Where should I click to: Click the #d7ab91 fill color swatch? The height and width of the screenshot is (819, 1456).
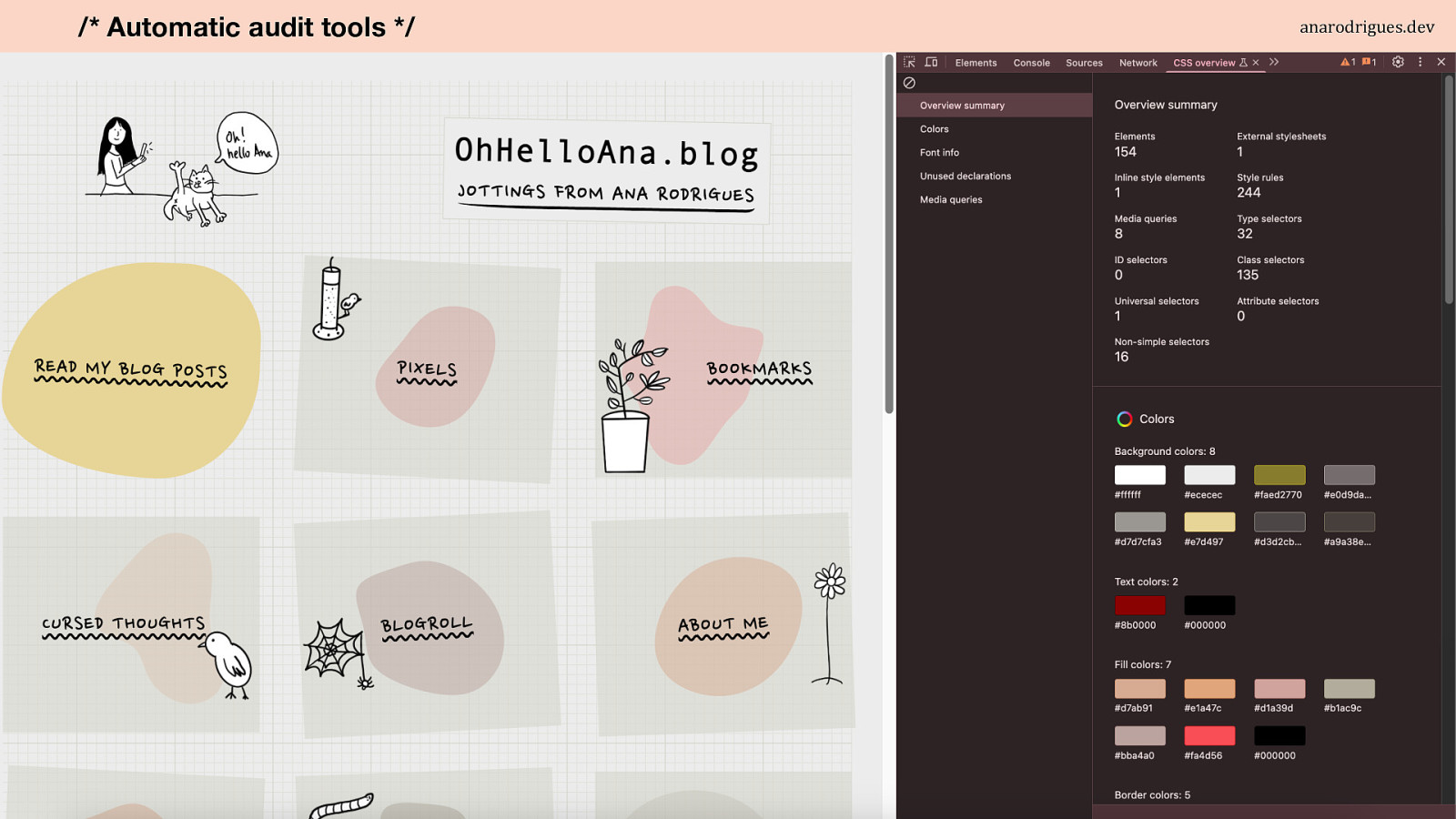(1139, 689)
